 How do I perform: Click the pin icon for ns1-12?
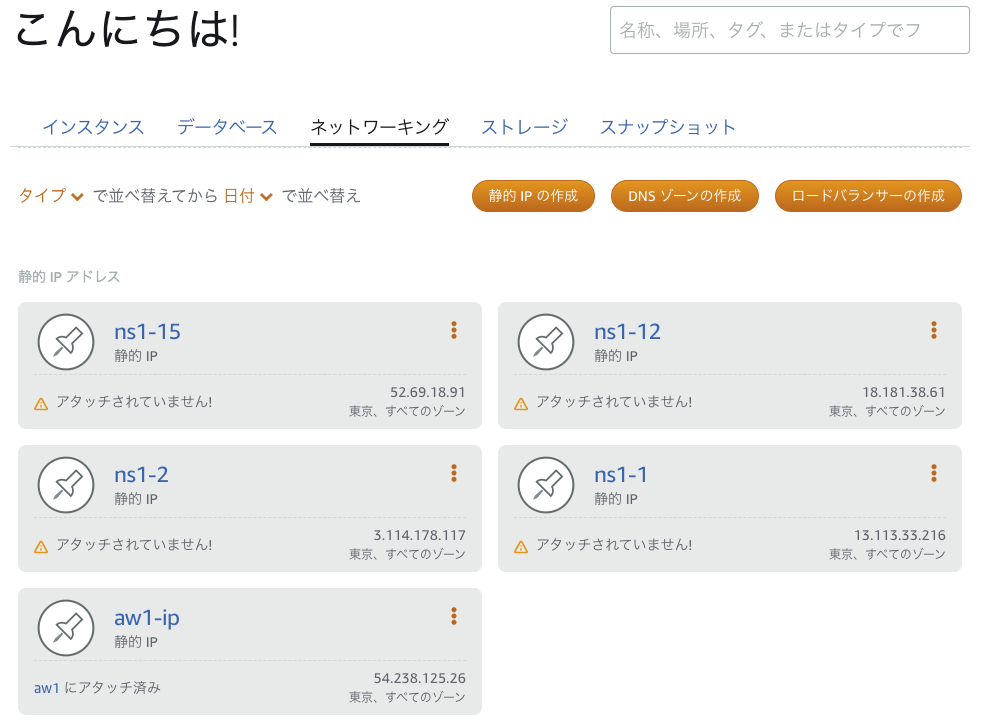[x=547, y=342]
